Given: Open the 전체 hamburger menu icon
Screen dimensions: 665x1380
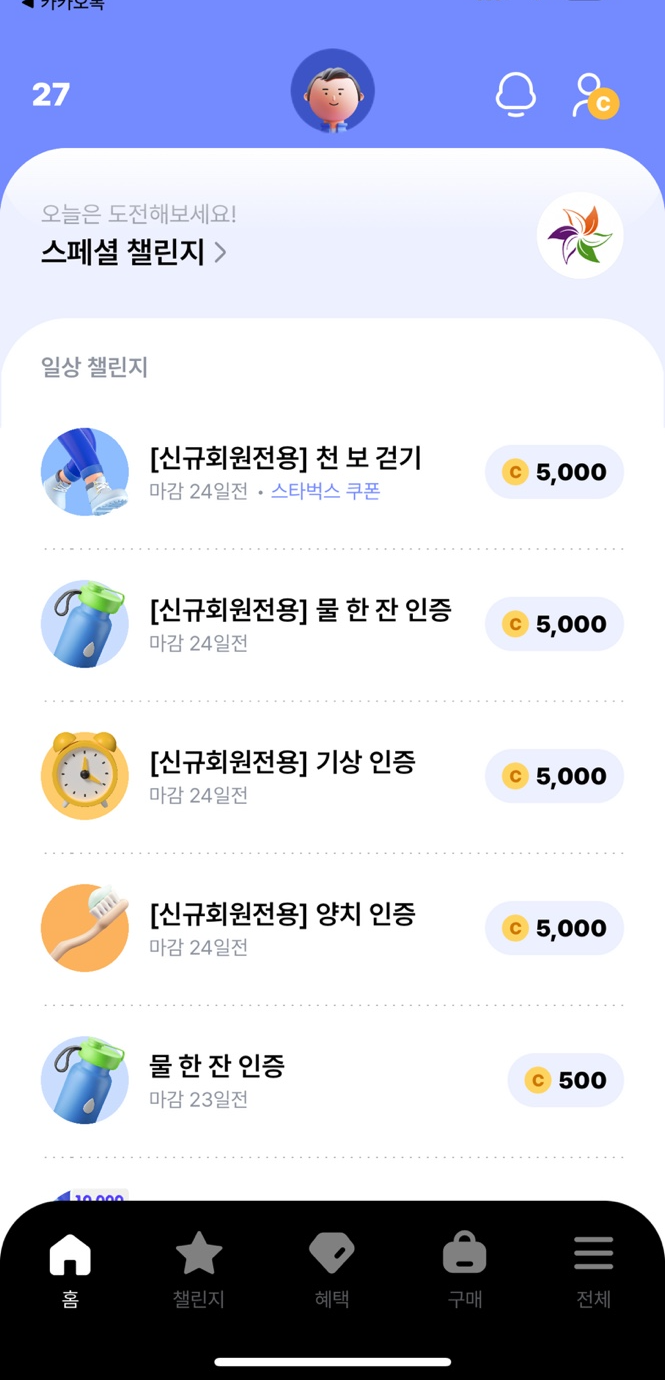Looking at the screenshot, I should (x=593, y=1253).
